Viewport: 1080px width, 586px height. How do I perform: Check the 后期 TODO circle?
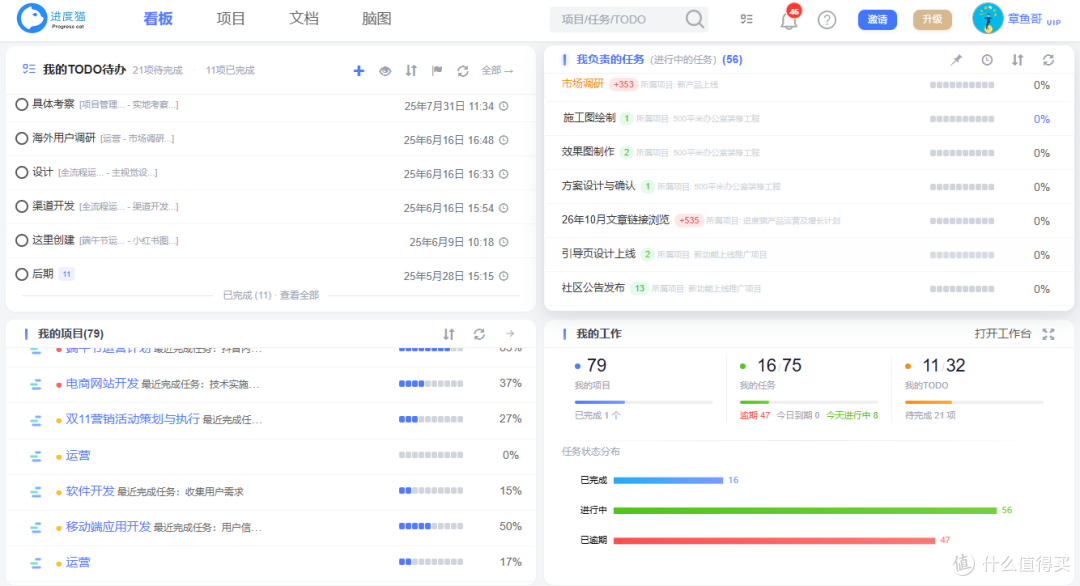tap(21, 274)
